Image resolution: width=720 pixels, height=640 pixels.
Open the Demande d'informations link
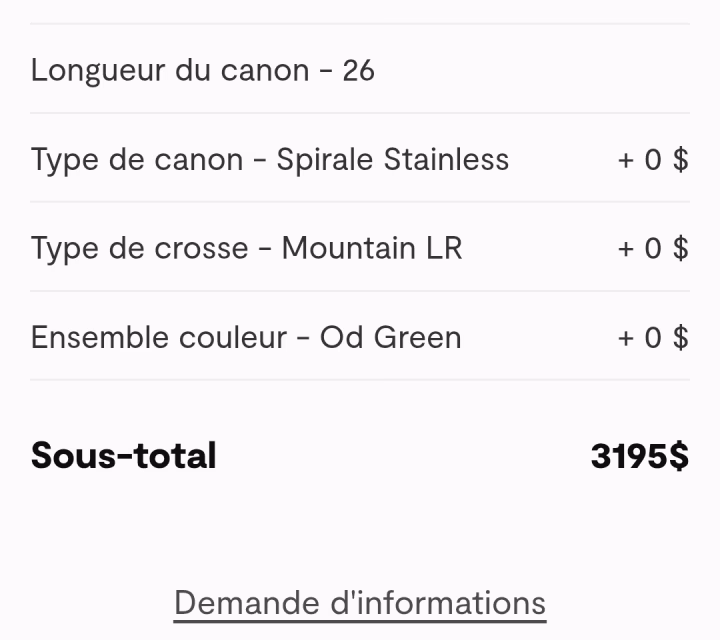360,603
